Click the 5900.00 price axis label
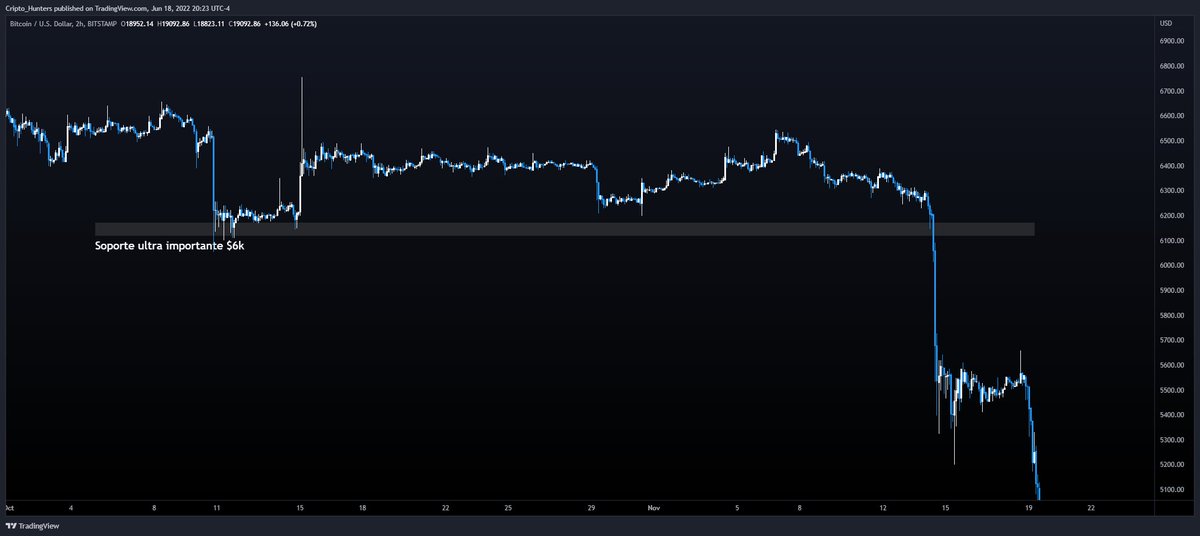 tap(1172, 291)
